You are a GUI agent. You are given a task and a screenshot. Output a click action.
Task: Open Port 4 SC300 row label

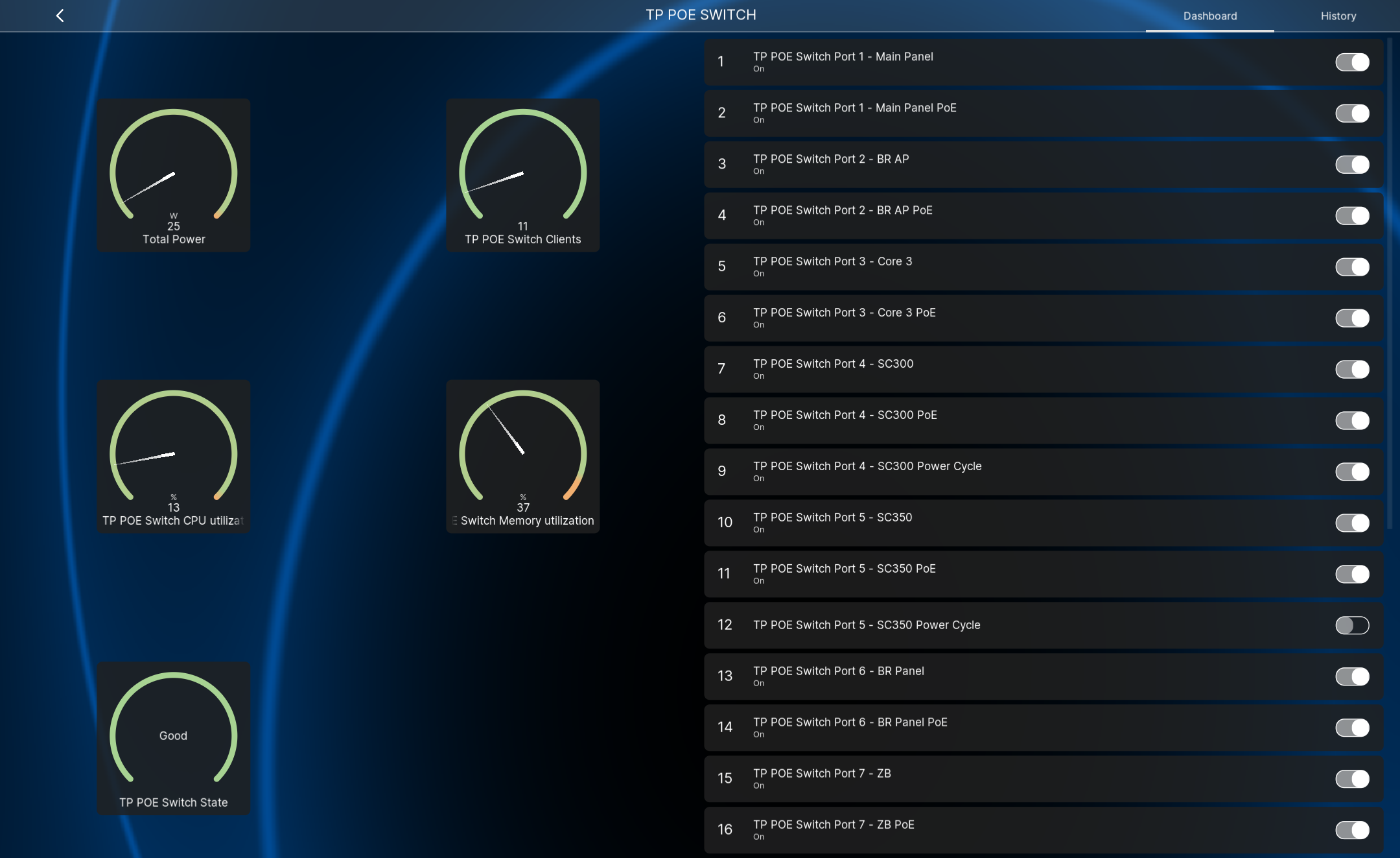point(833,364)
